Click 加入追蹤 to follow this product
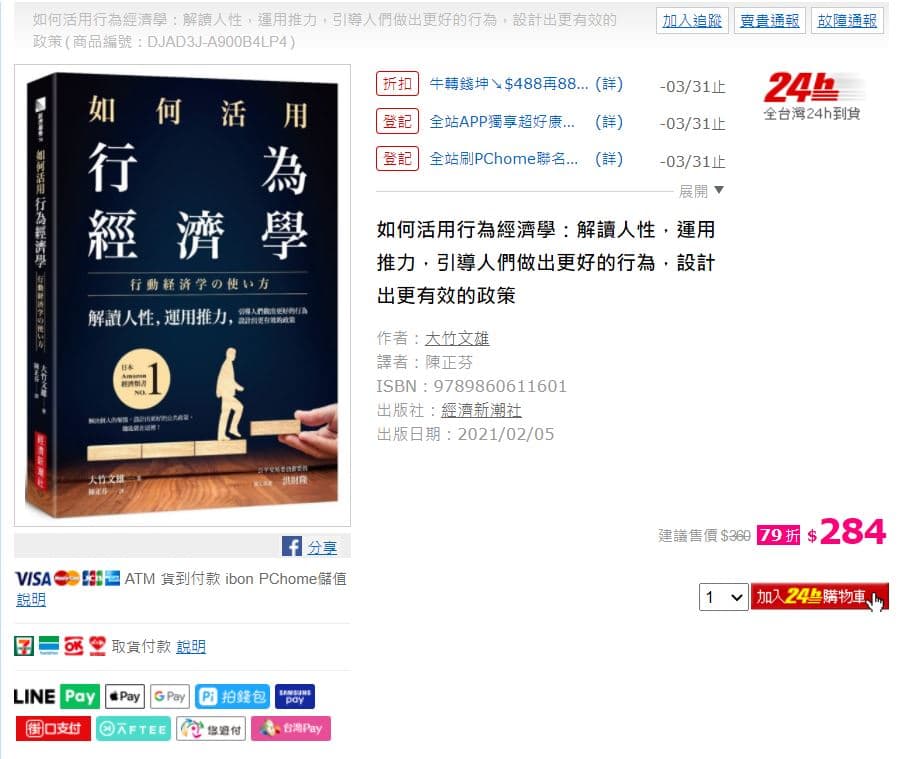 click(692, 21)
